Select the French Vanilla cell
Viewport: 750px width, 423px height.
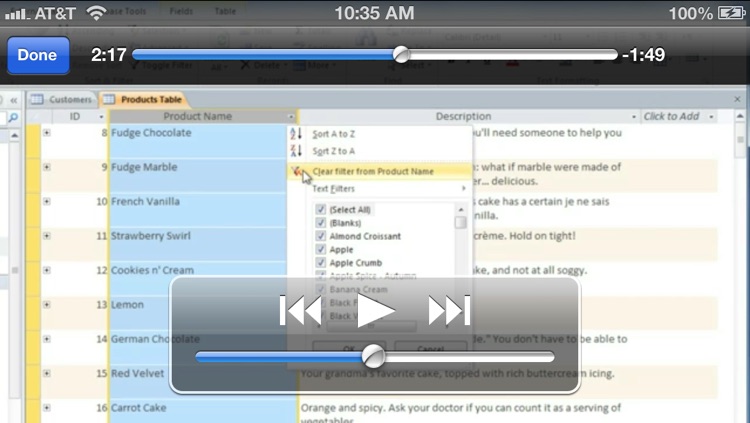[198, 210]
